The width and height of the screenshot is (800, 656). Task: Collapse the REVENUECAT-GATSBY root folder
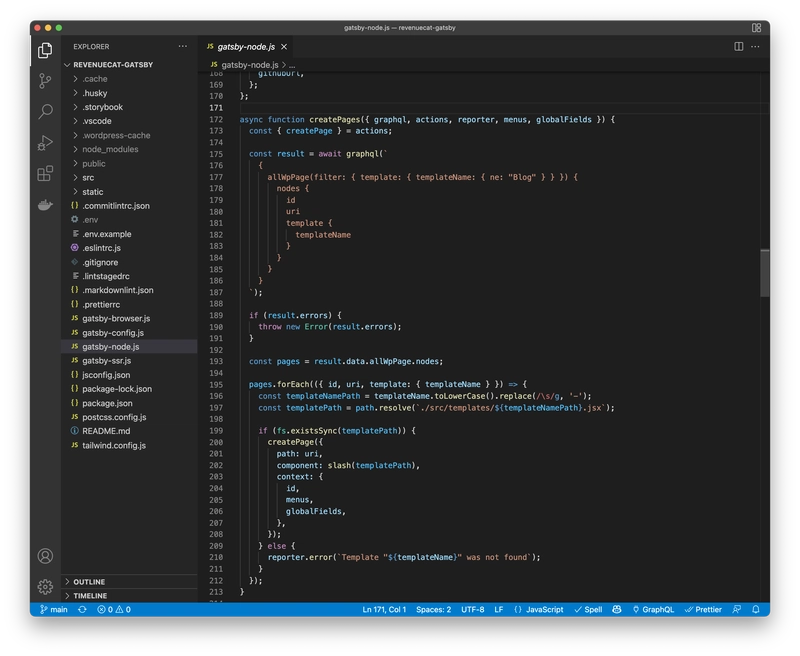[129, 65]
